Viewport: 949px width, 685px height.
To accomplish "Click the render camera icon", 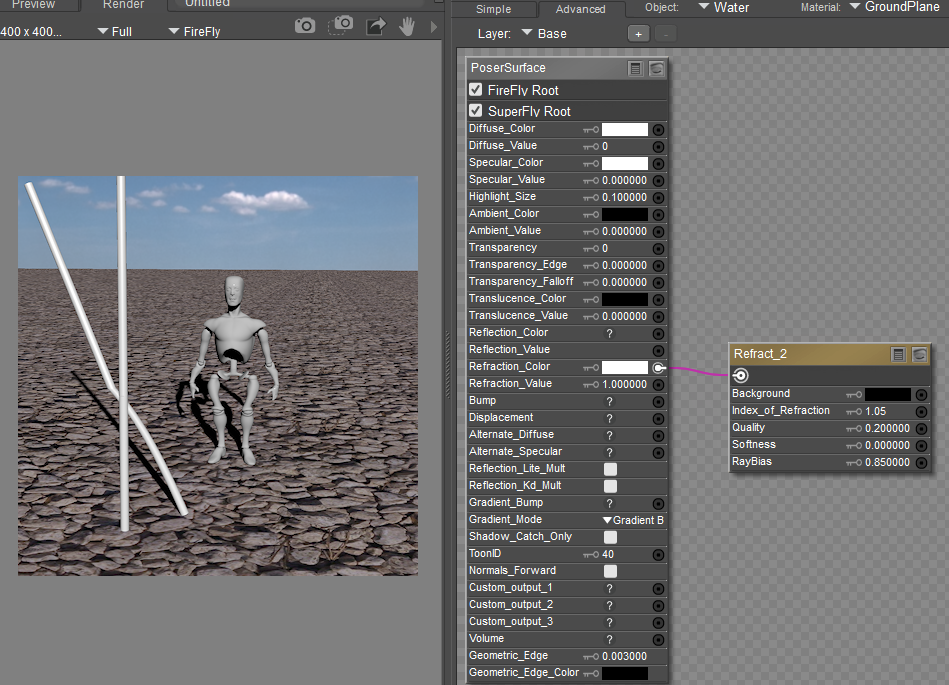I will (x=305, y=26).
